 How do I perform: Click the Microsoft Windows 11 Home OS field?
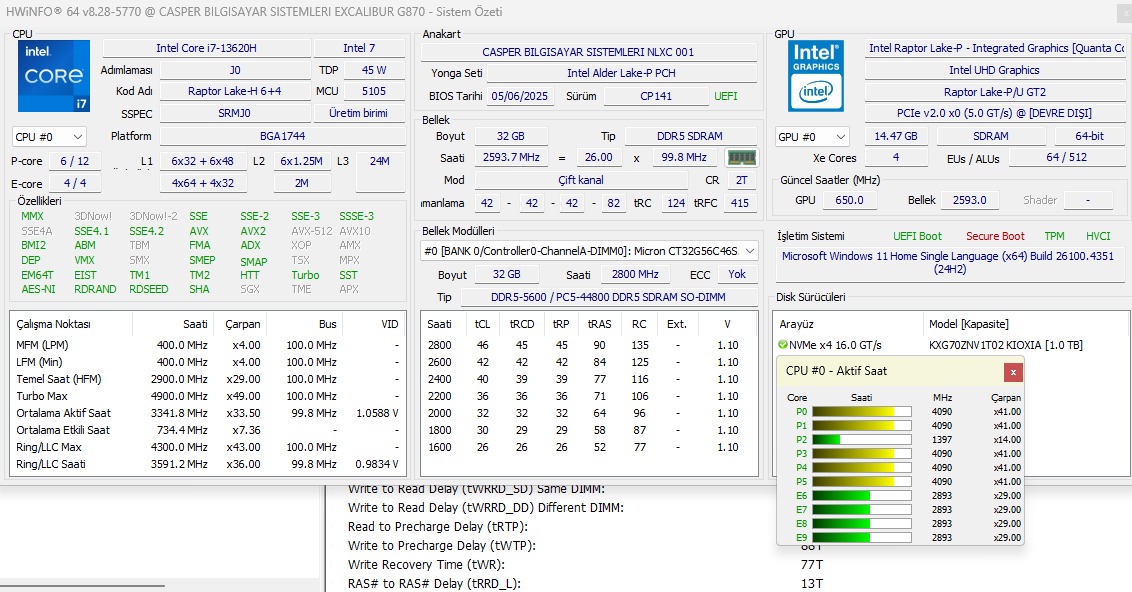coord(949,263)
